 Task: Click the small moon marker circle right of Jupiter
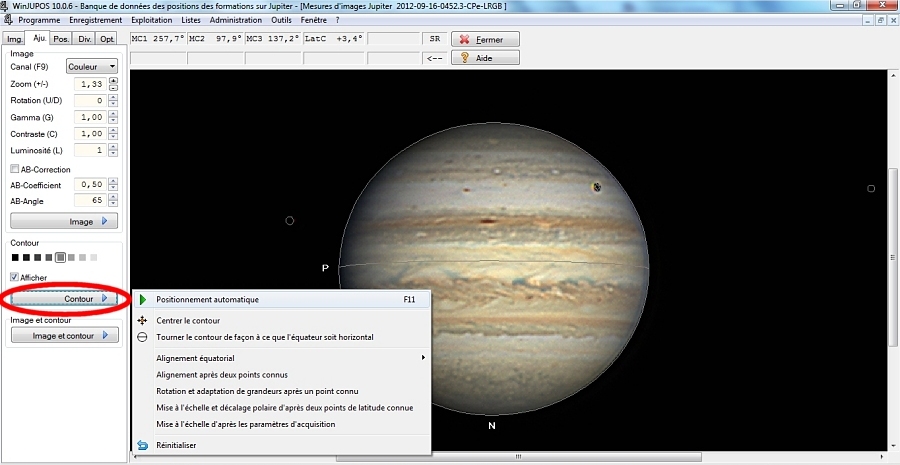(871, 188)
